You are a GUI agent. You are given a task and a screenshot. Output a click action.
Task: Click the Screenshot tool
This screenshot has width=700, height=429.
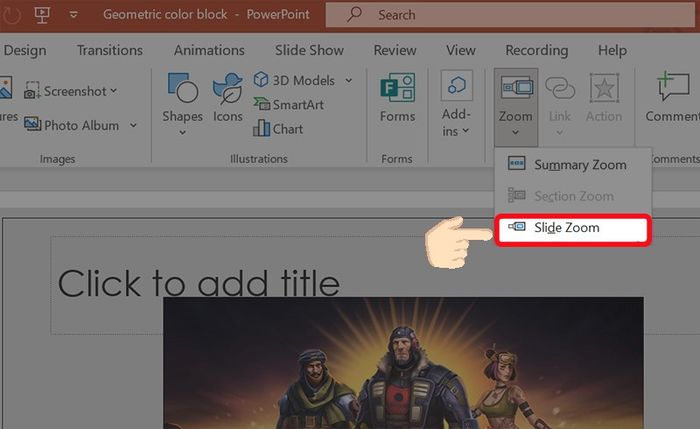click(65, 91)
